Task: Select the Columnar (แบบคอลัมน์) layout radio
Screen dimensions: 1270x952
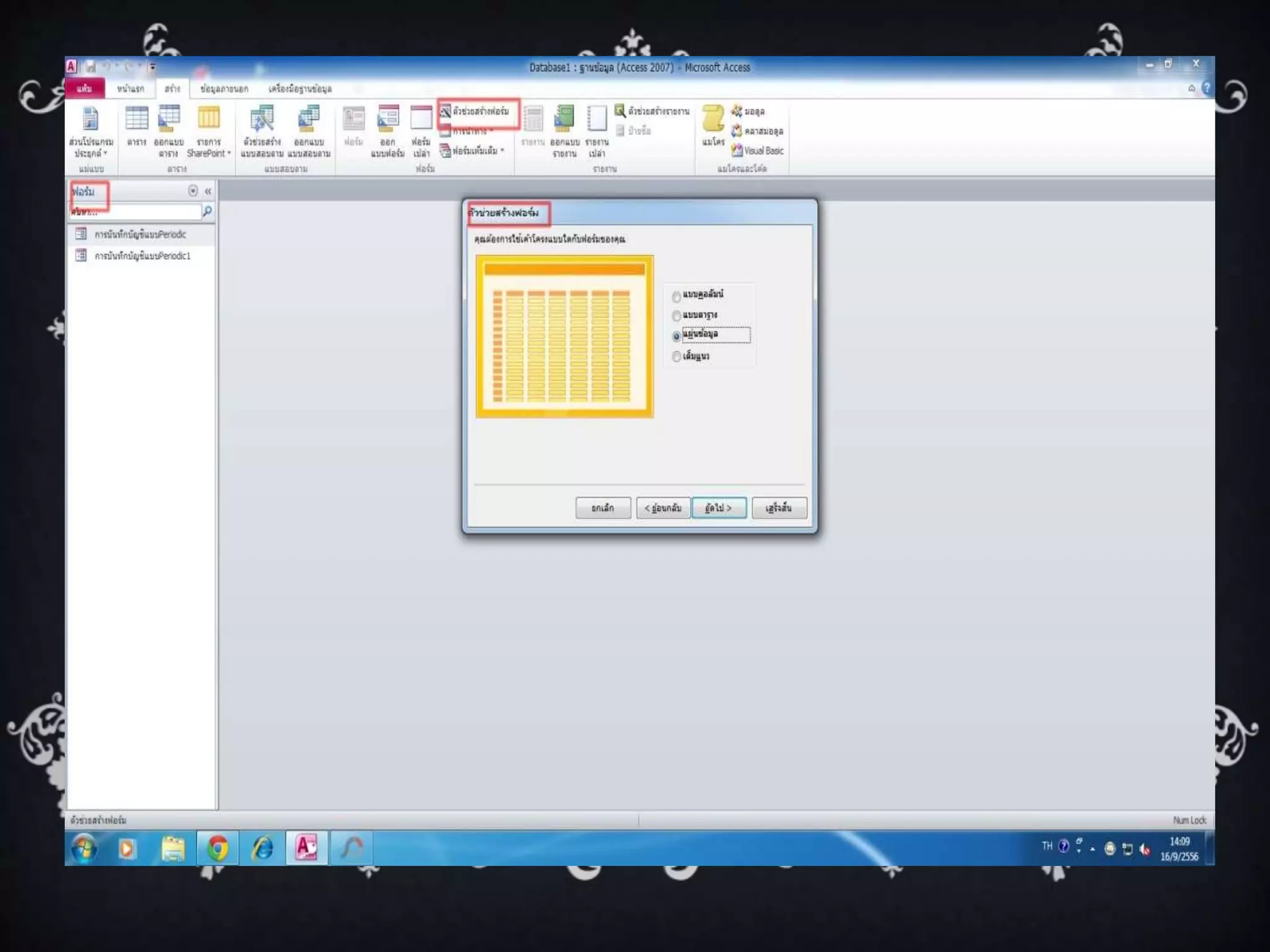Action: tap(677, 296)
